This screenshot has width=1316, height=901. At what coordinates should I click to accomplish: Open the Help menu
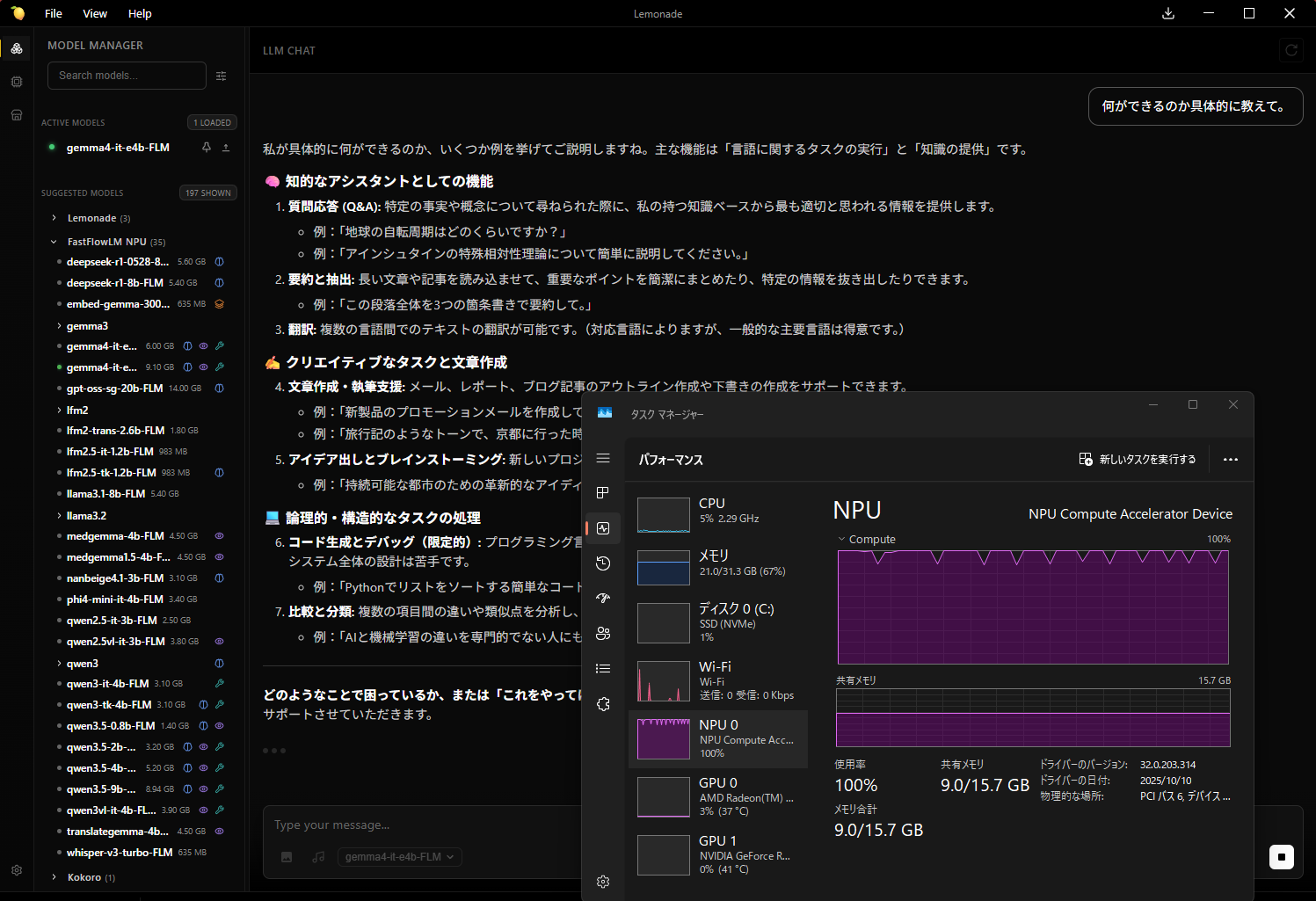(x=140, y=13)
